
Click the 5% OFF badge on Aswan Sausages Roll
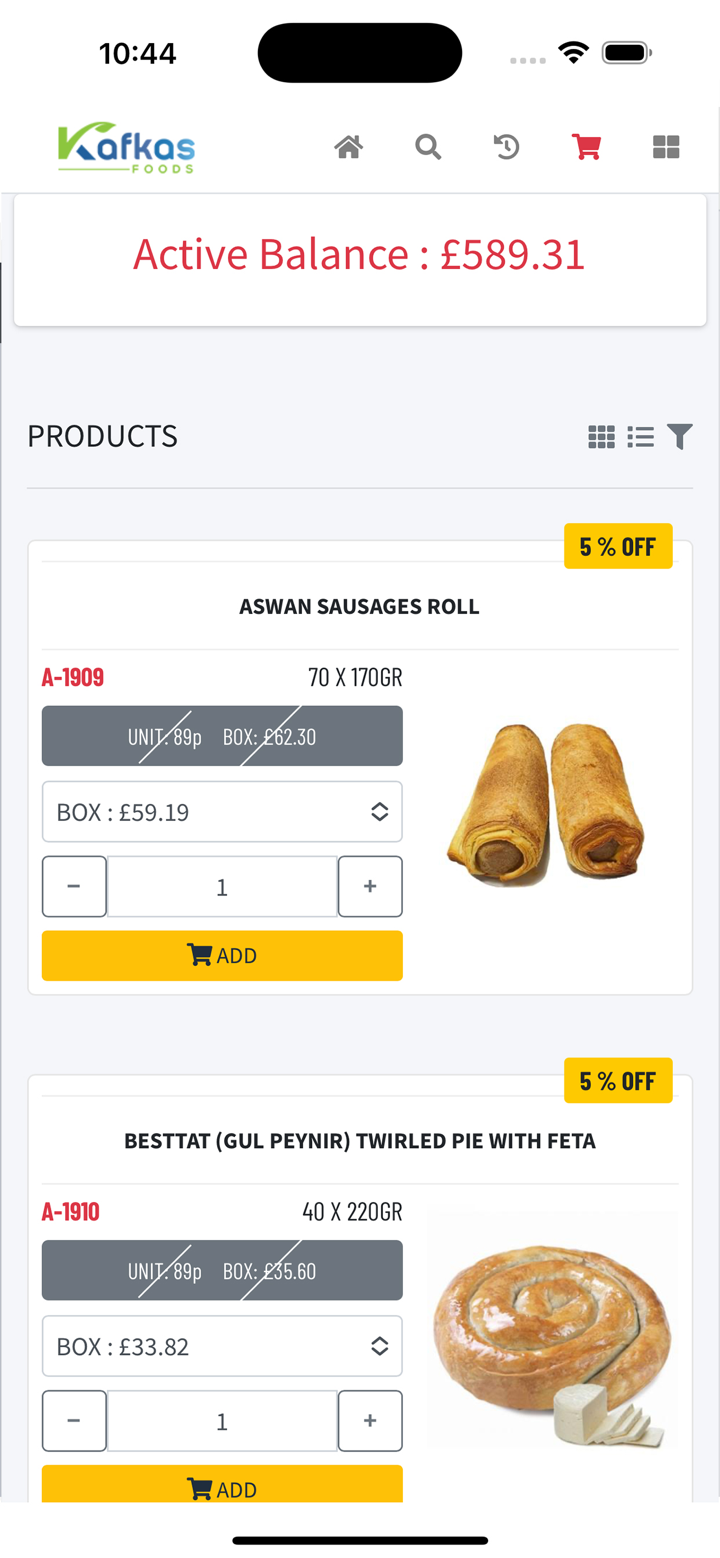pos(618,546)
